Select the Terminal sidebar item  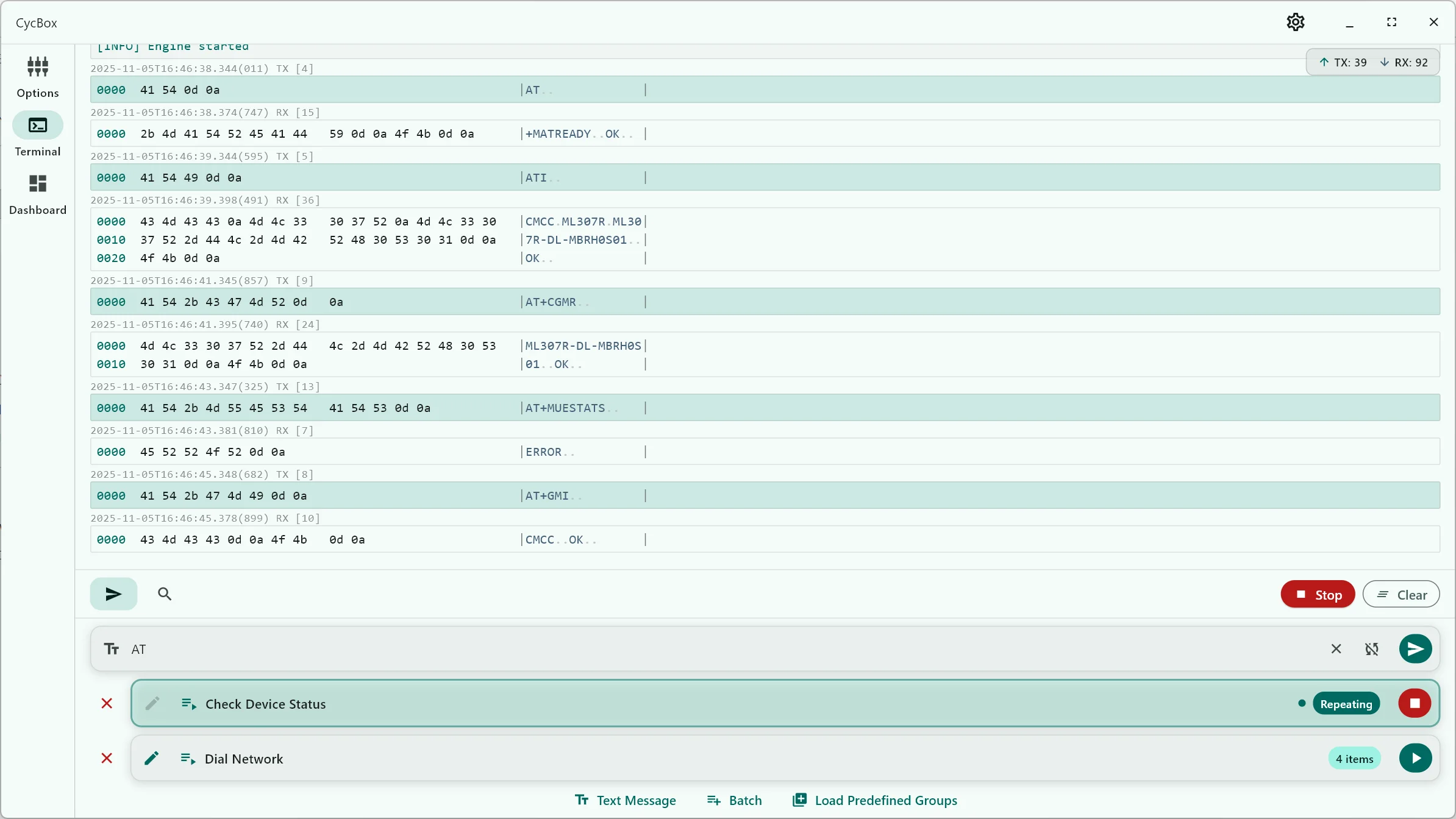(x=37, y=135)
